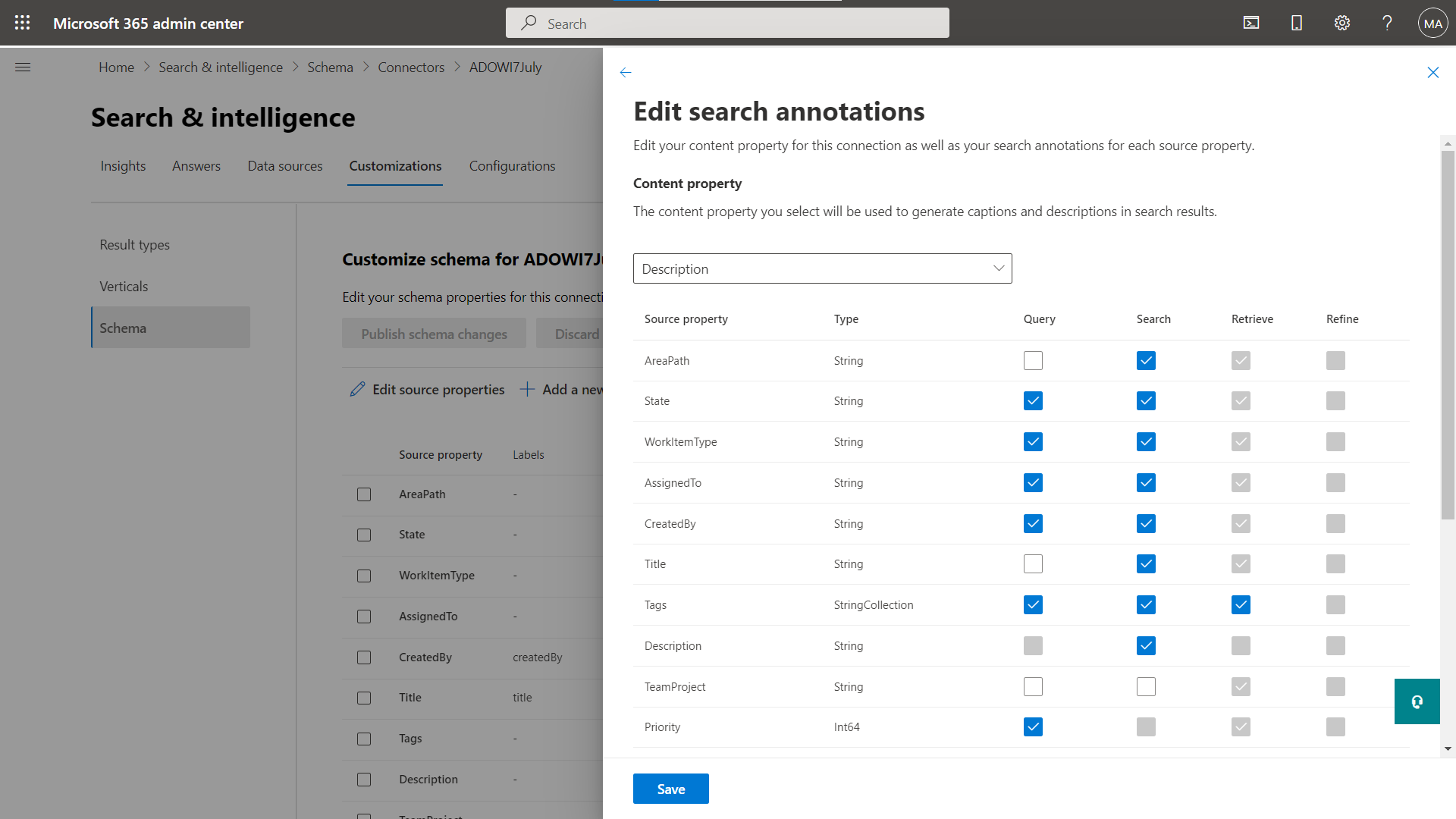Click the Search bar icon
The height and width of the screenshot is (819, 1456).
(x=529, y=22)
